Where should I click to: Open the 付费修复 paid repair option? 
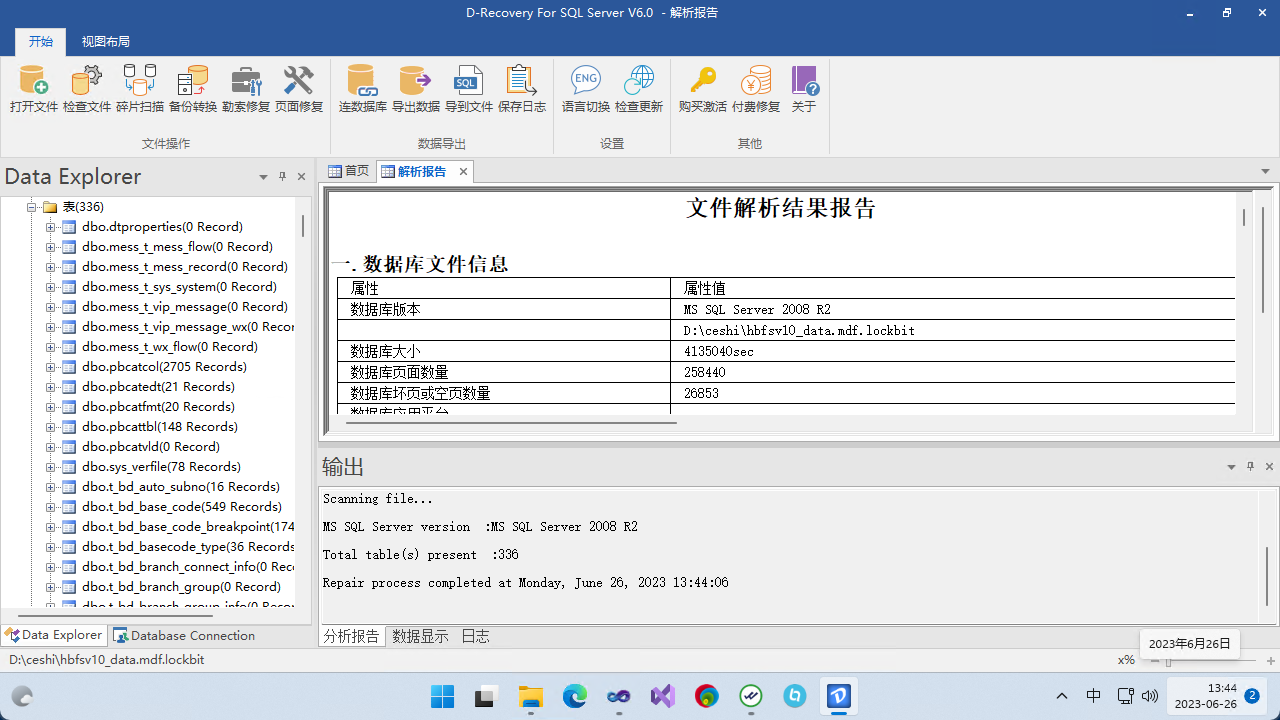coord(756,89)
